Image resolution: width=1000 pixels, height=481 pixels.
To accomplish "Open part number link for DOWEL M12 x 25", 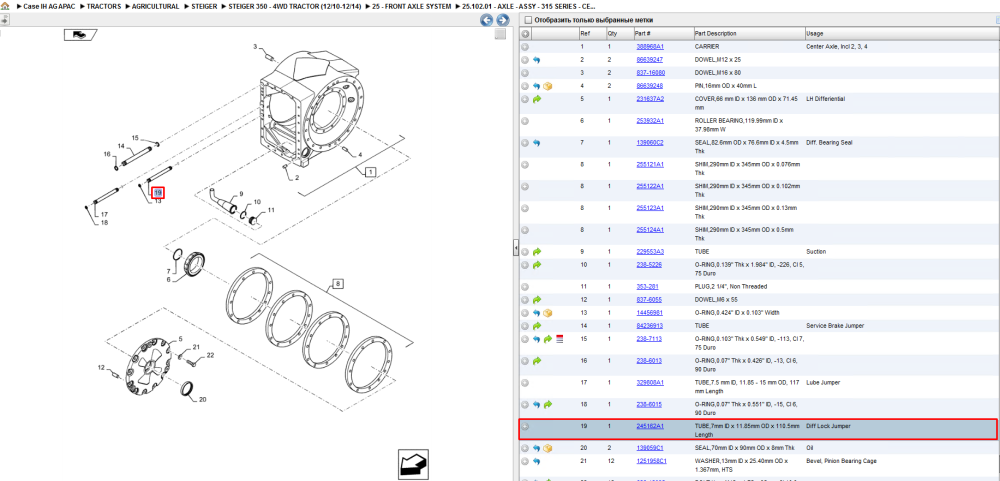I will coord(649,59).
